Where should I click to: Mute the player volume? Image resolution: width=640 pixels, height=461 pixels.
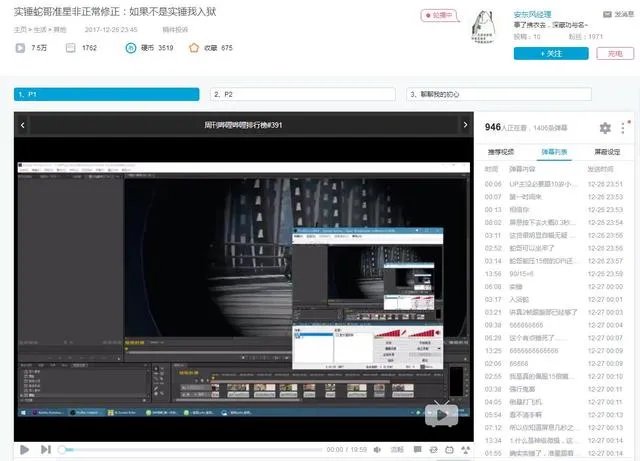[377, 450]
